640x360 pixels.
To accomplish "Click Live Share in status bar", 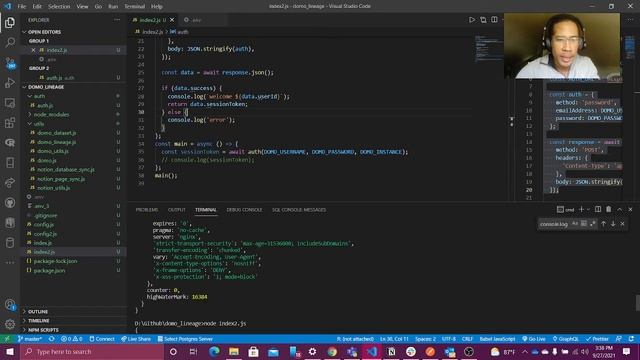I will click(x=136, y=339).
